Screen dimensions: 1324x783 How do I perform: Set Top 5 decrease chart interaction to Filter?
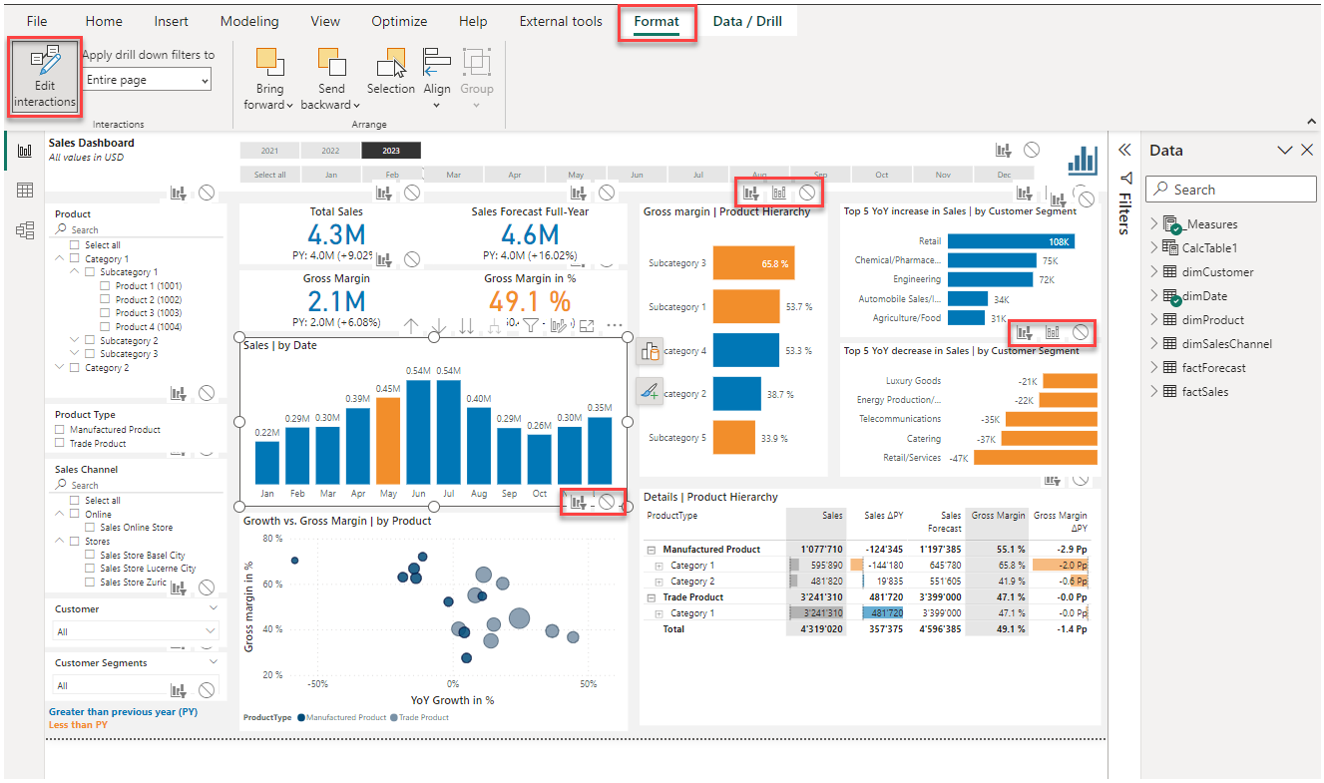tap(1024, 332)
